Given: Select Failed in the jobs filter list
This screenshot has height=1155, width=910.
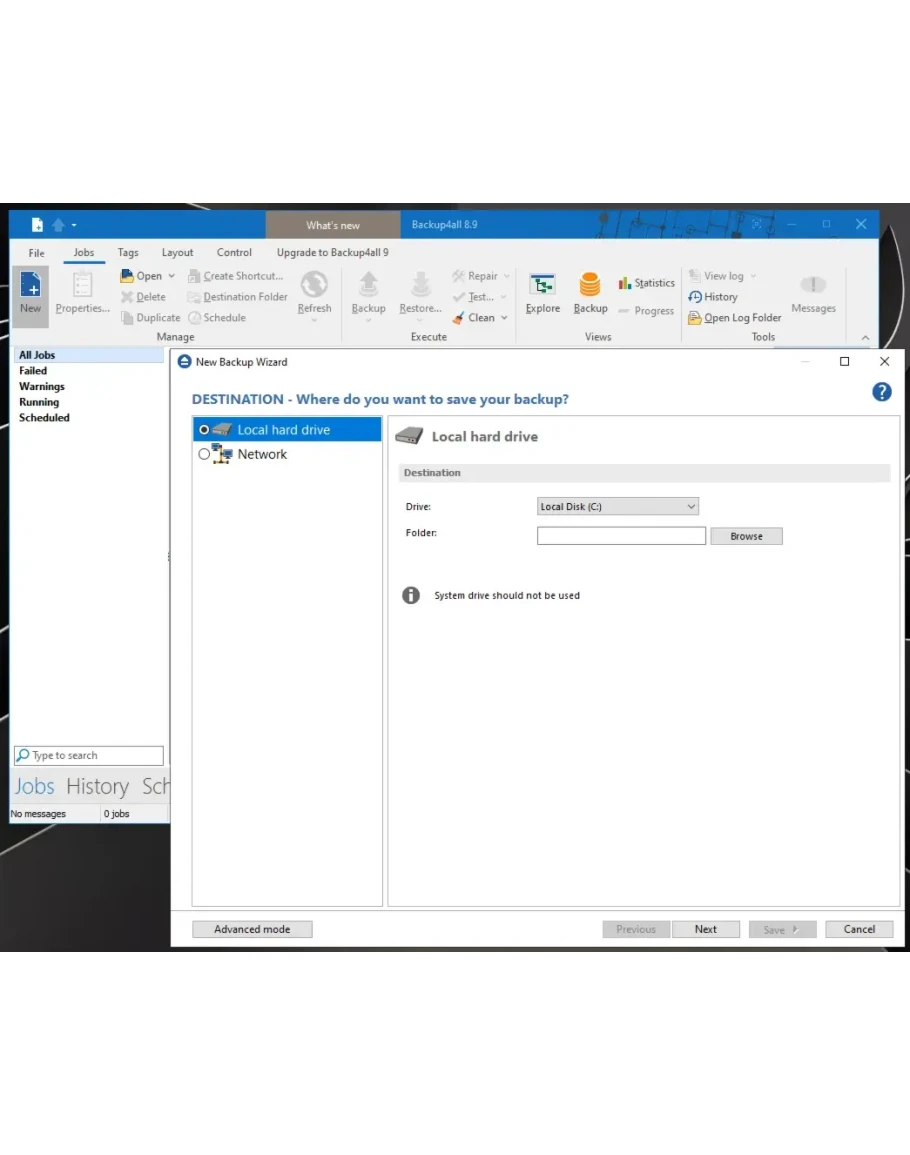Looking at the screenshot, I should point(33,371).
